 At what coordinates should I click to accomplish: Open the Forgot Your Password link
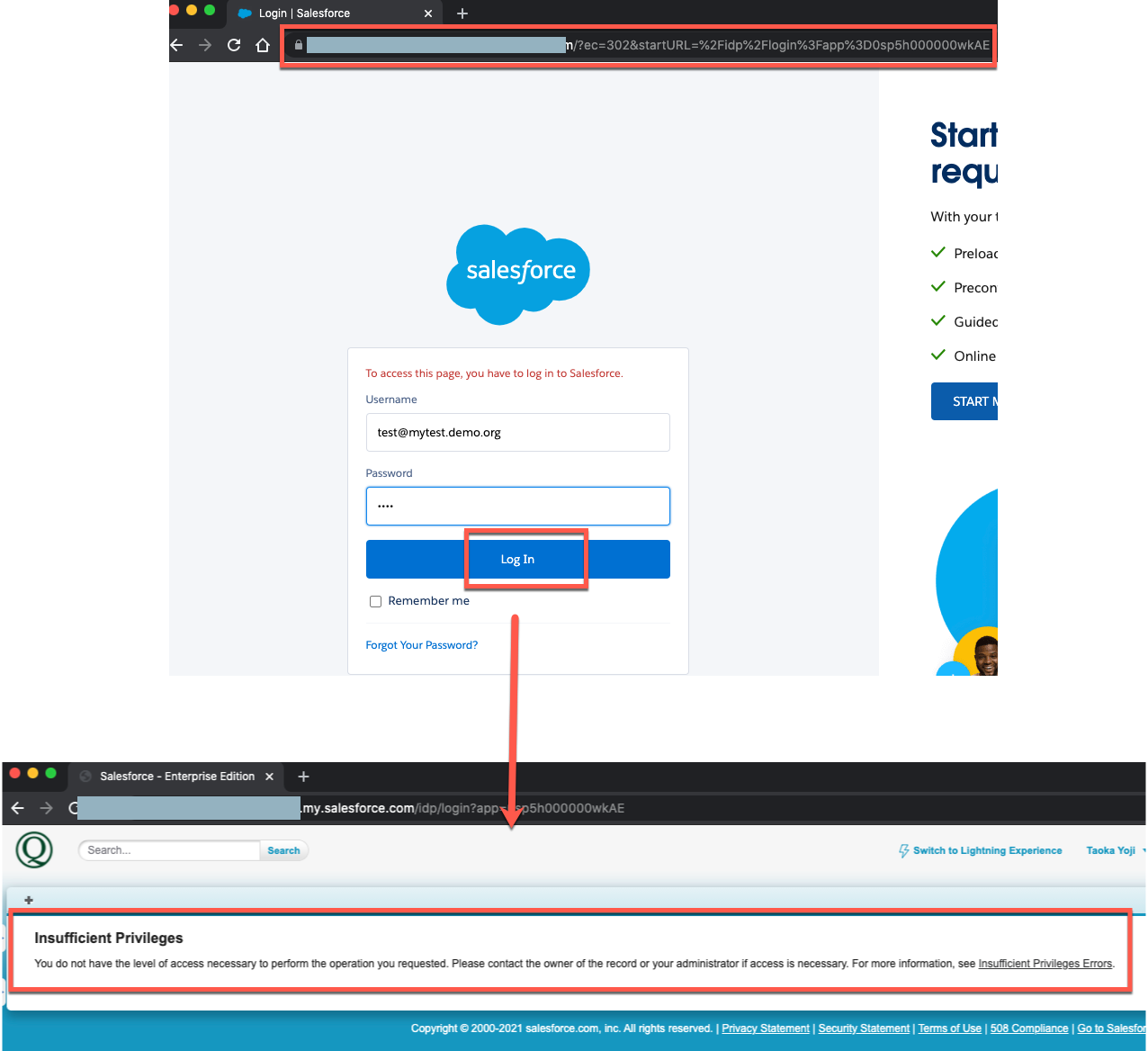(x=422, y=645)
